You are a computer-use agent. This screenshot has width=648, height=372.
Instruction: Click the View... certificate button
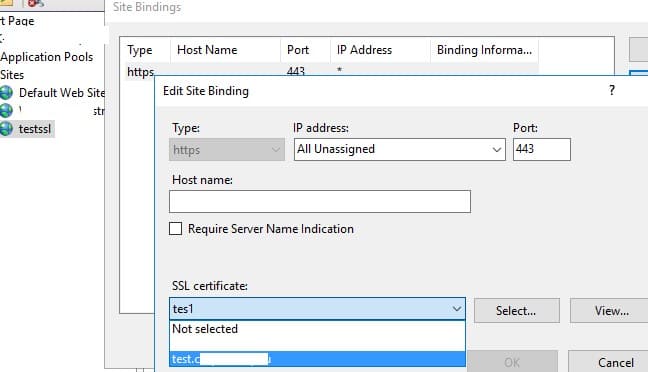[612, 310]
